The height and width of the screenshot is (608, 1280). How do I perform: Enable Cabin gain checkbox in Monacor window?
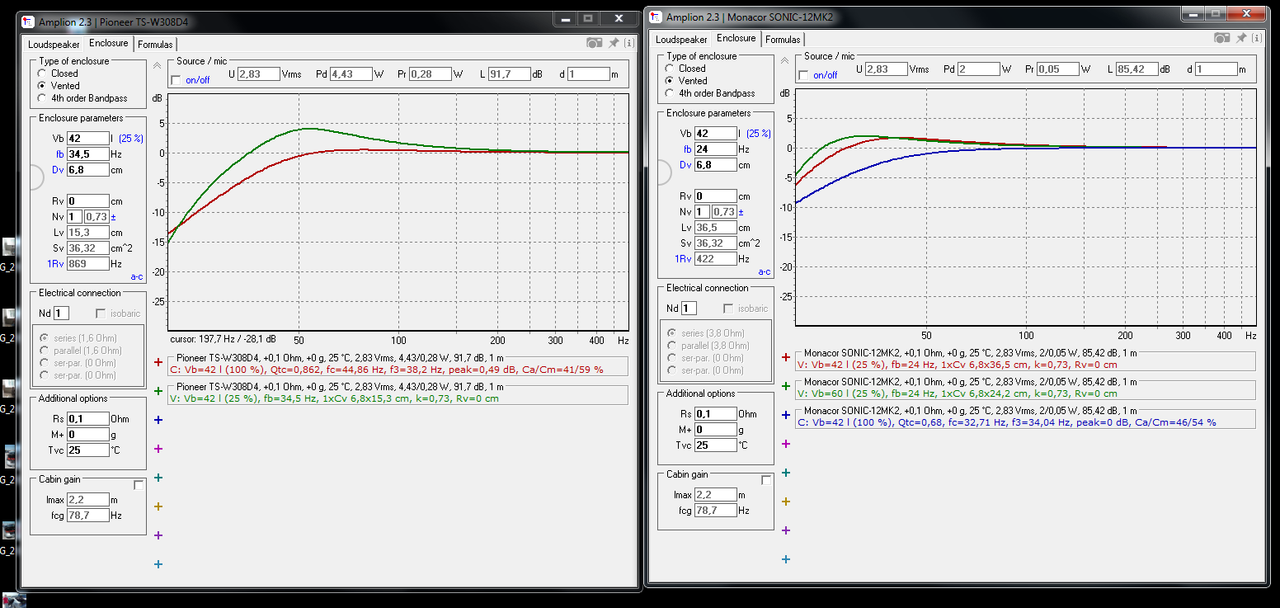pos(767,480)
